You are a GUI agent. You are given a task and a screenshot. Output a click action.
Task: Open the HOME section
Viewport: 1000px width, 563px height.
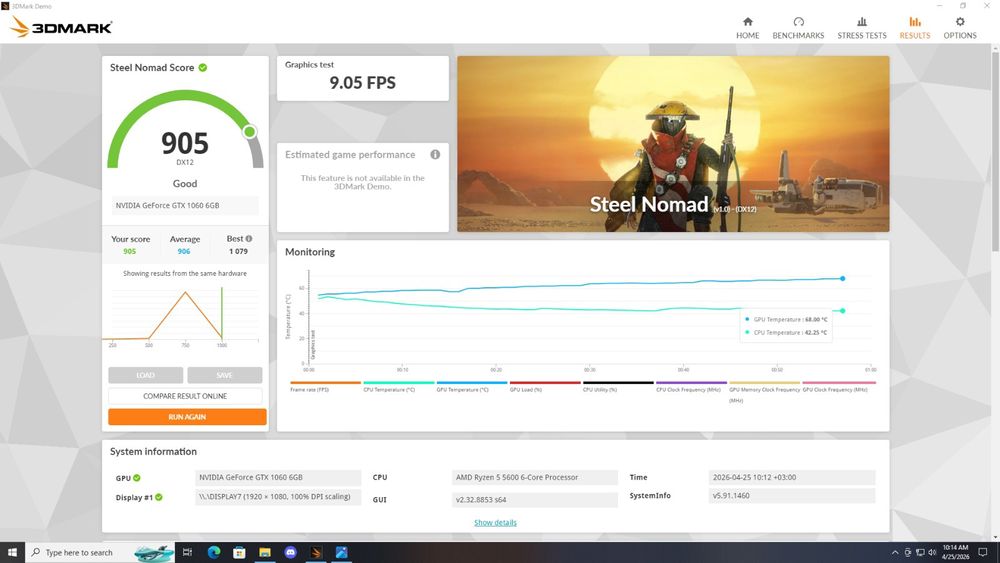click(747, 28)
